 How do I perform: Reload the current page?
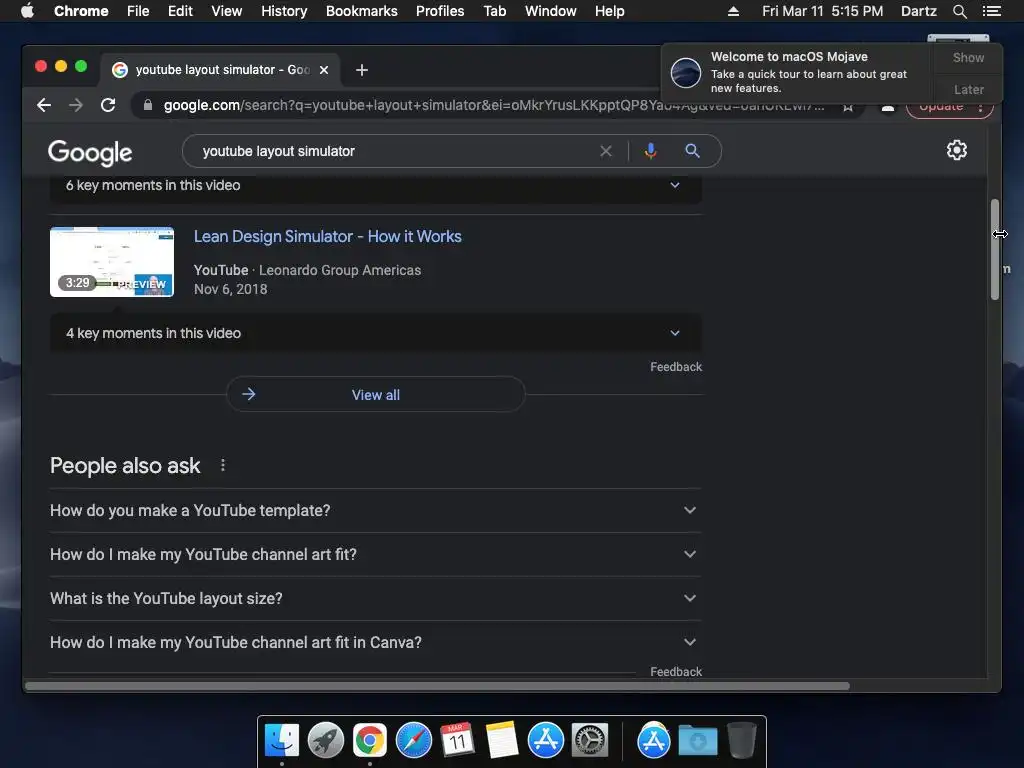pyautogui.click(x=108, y=105)
